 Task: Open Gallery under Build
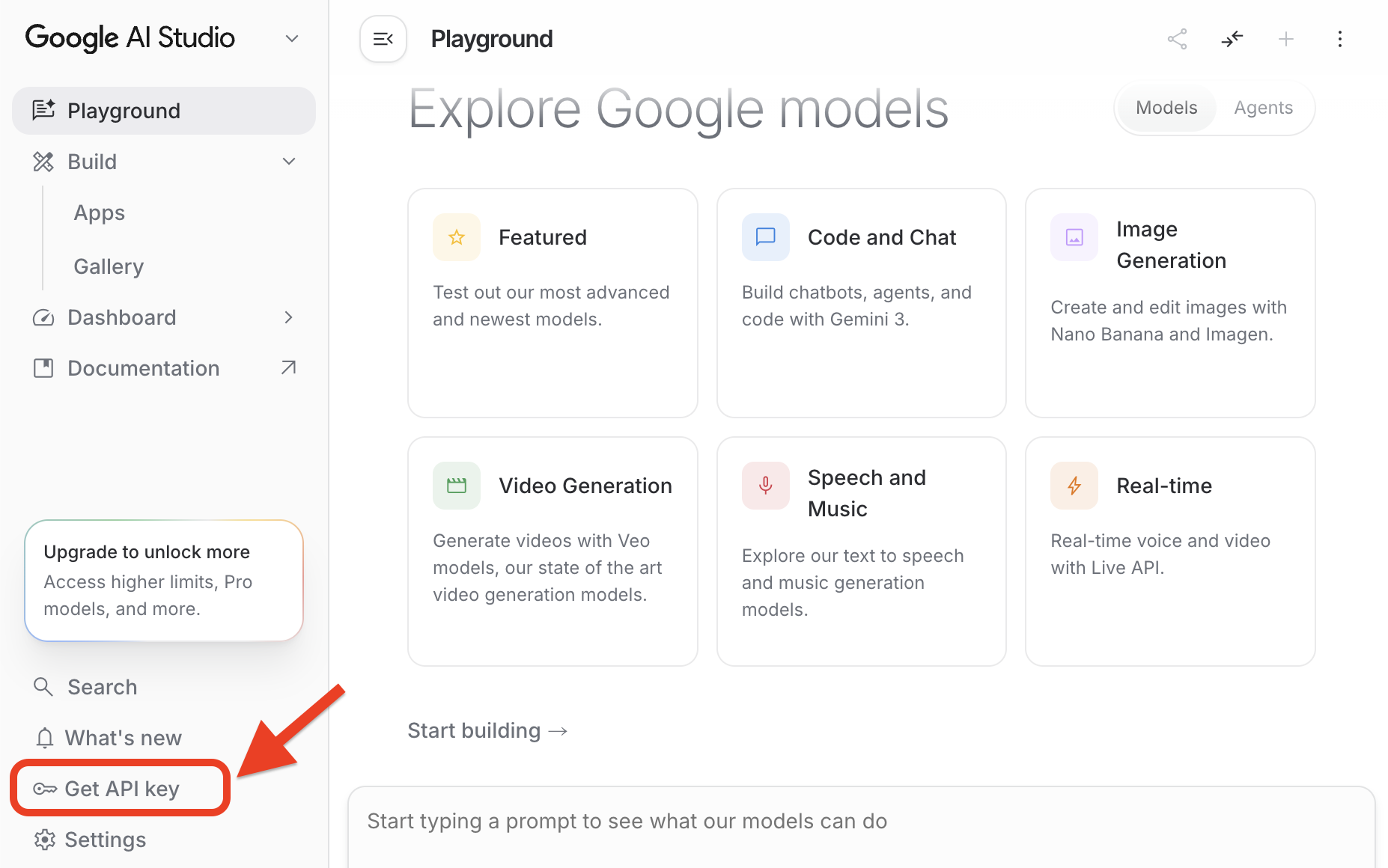click(109, 266)
